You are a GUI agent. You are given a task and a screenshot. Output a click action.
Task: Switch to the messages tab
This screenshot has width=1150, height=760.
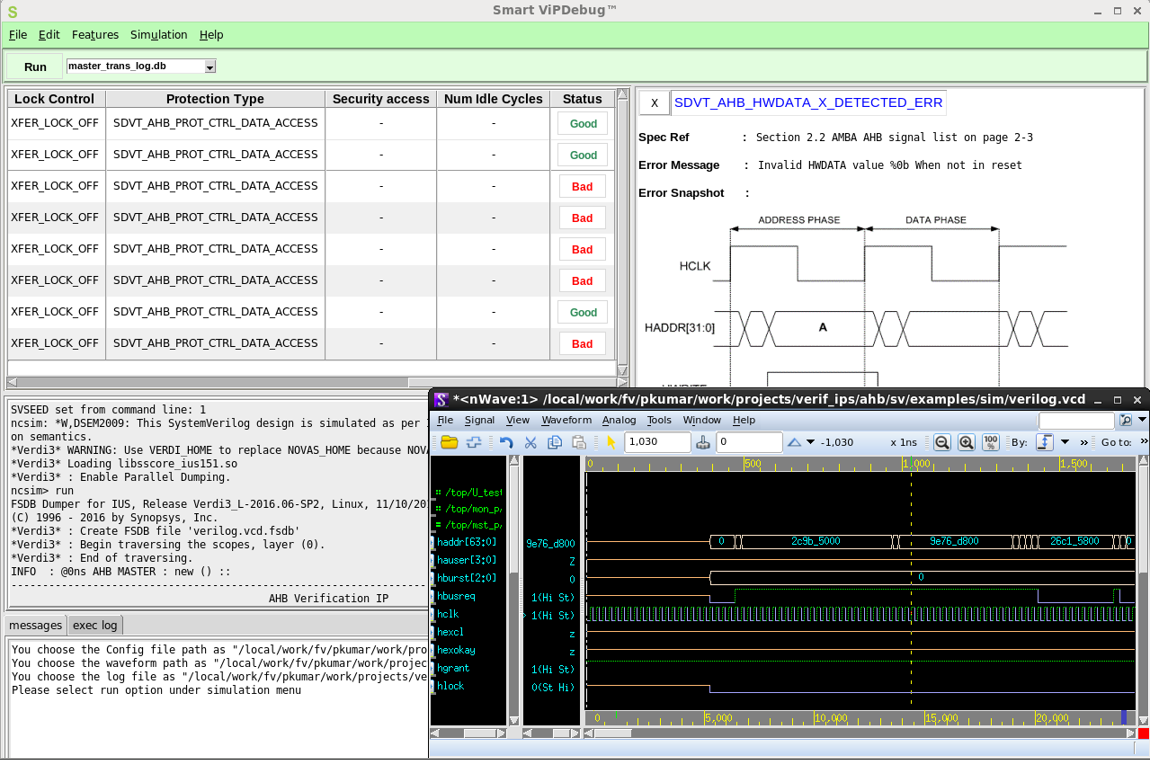coord(36,625)
